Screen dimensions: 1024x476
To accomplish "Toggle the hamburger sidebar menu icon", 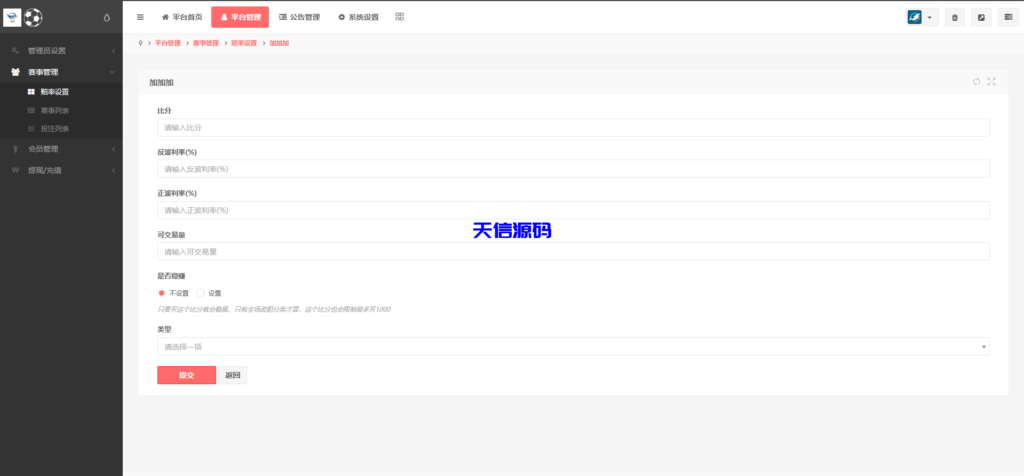I will [x=140, y=18].
